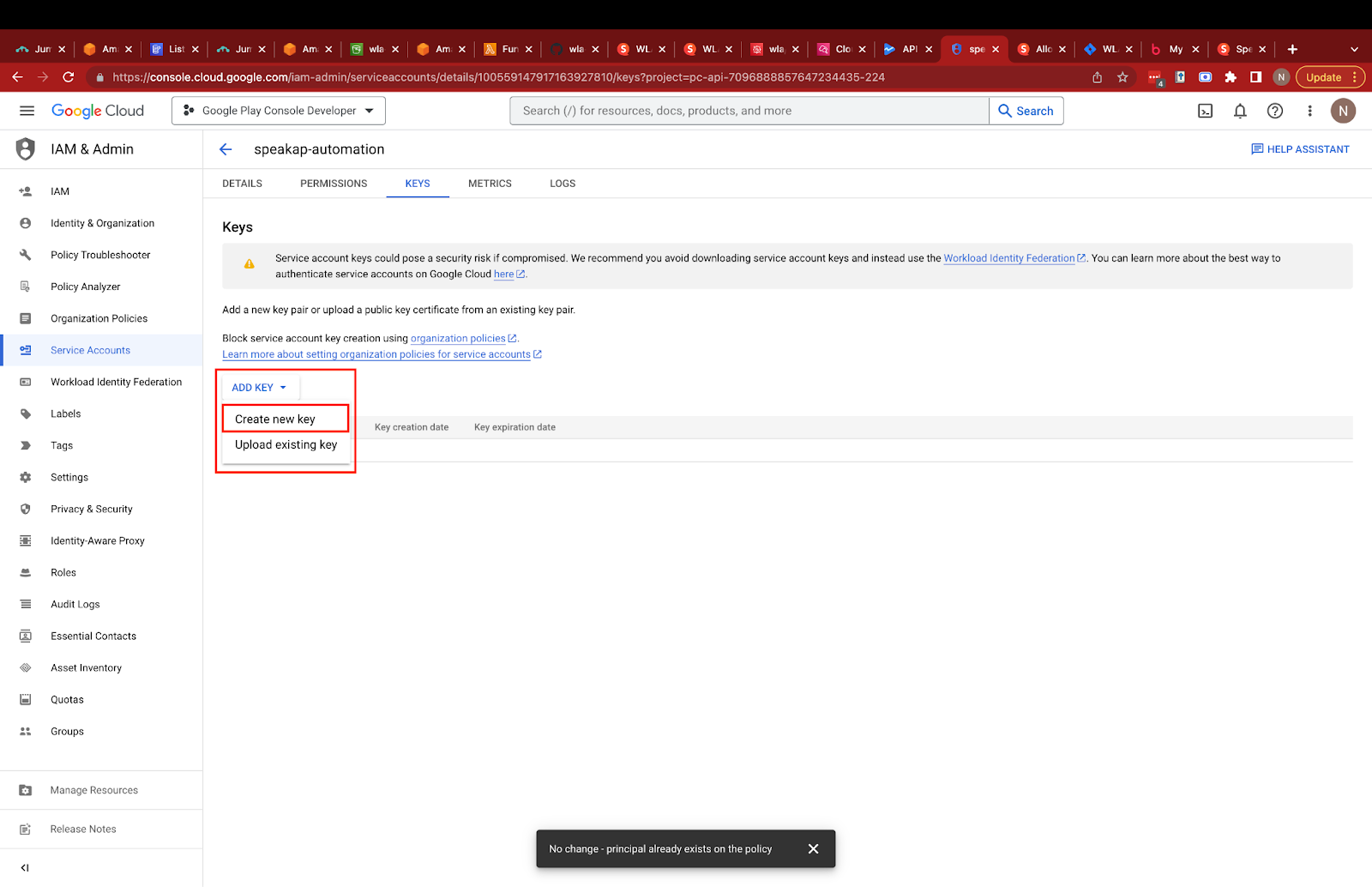
Task: Click Key expiration date column header
Action: click(x=514, y=427)
